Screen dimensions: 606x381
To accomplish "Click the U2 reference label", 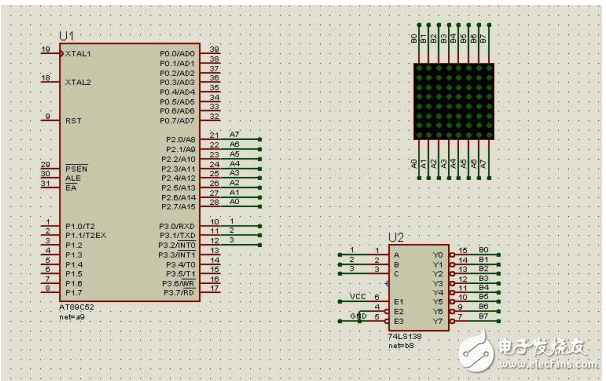I will click(x=396, y=238).
